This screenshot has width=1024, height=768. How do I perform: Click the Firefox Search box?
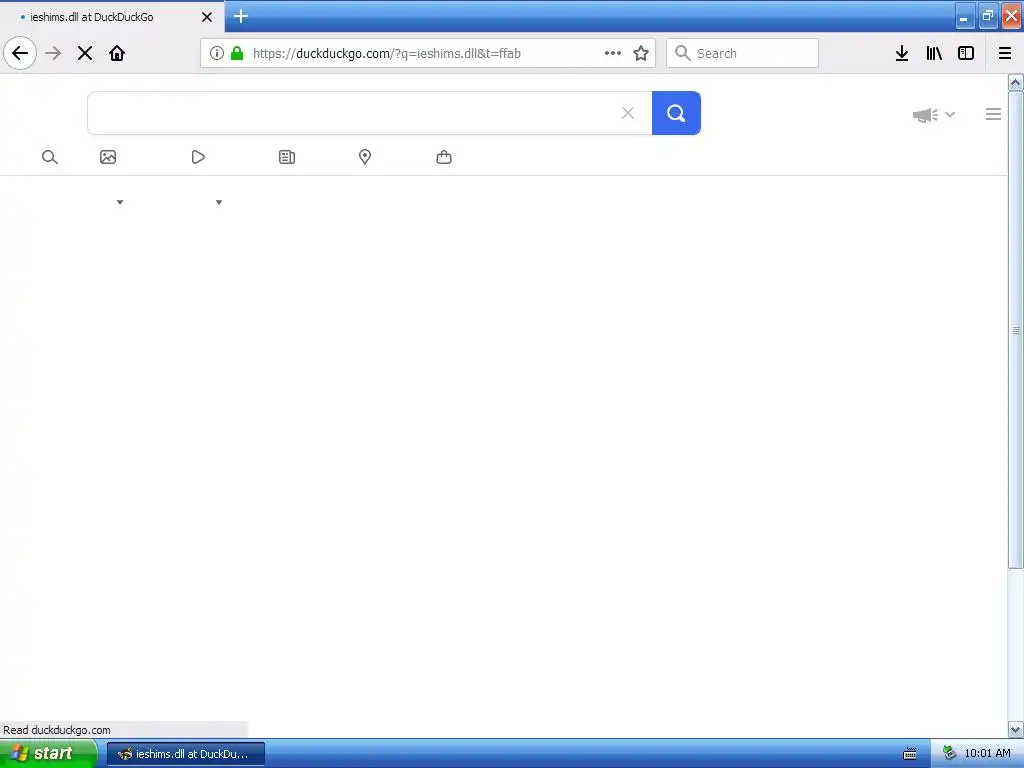click(742, 53)
